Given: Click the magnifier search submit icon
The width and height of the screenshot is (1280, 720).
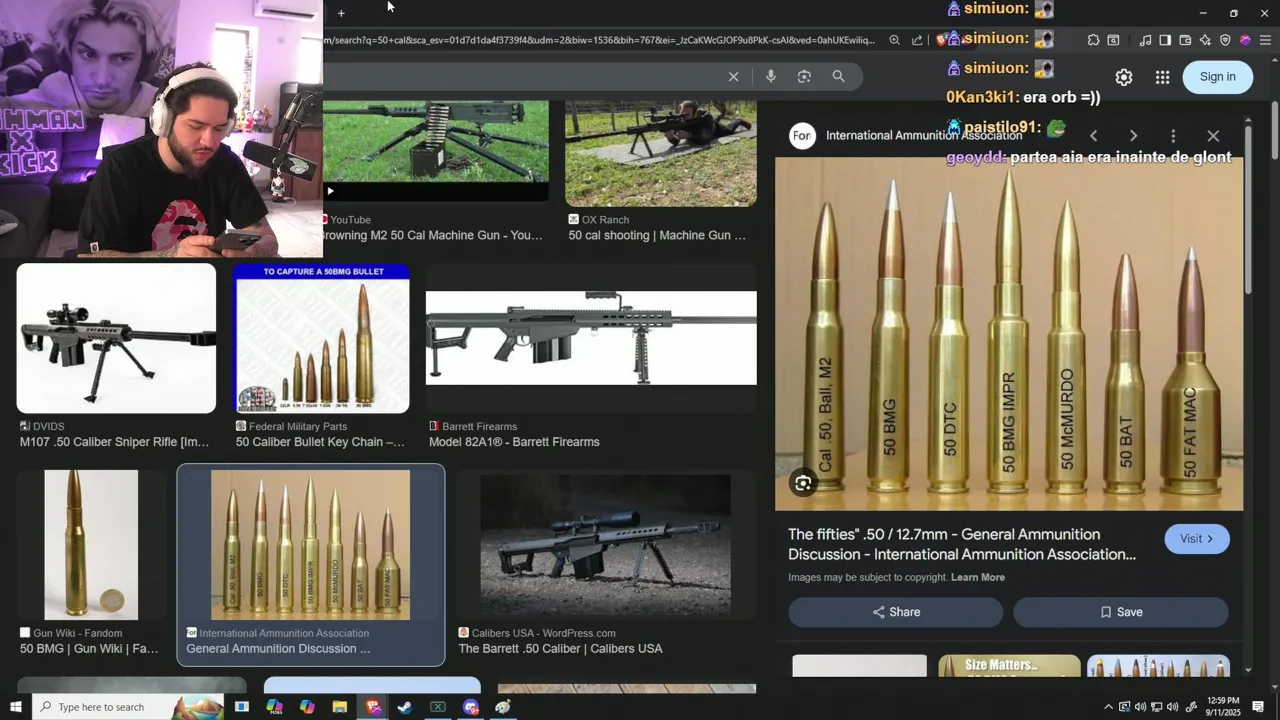Looking at the screenshot, I should tap(838, 76).
